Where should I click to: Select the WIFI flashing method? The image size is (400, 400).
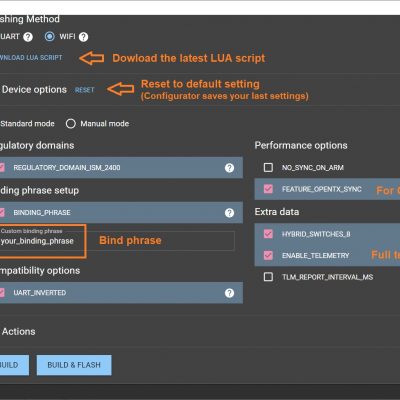[50, 36]
